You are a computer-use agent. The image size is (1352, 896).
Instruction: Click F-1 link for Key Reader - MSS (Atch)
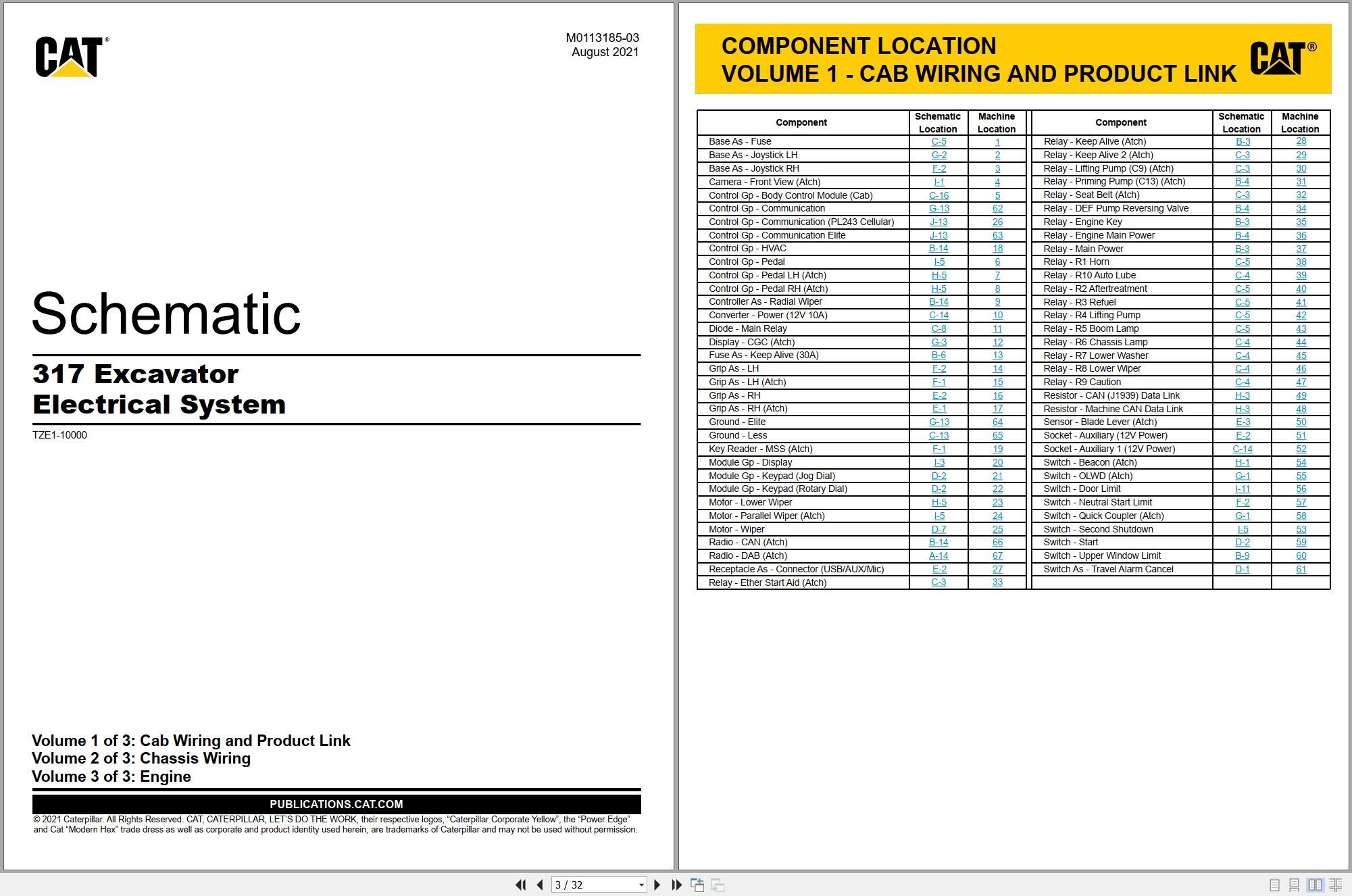click(938, 449)
